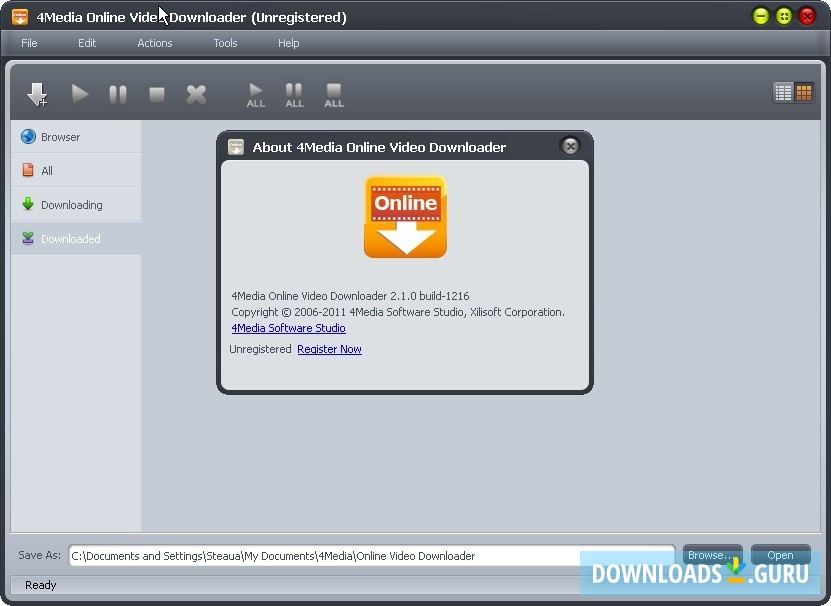Delete the selected download task
Viewport: 831px width, 606px height.
tap(196, 94)
